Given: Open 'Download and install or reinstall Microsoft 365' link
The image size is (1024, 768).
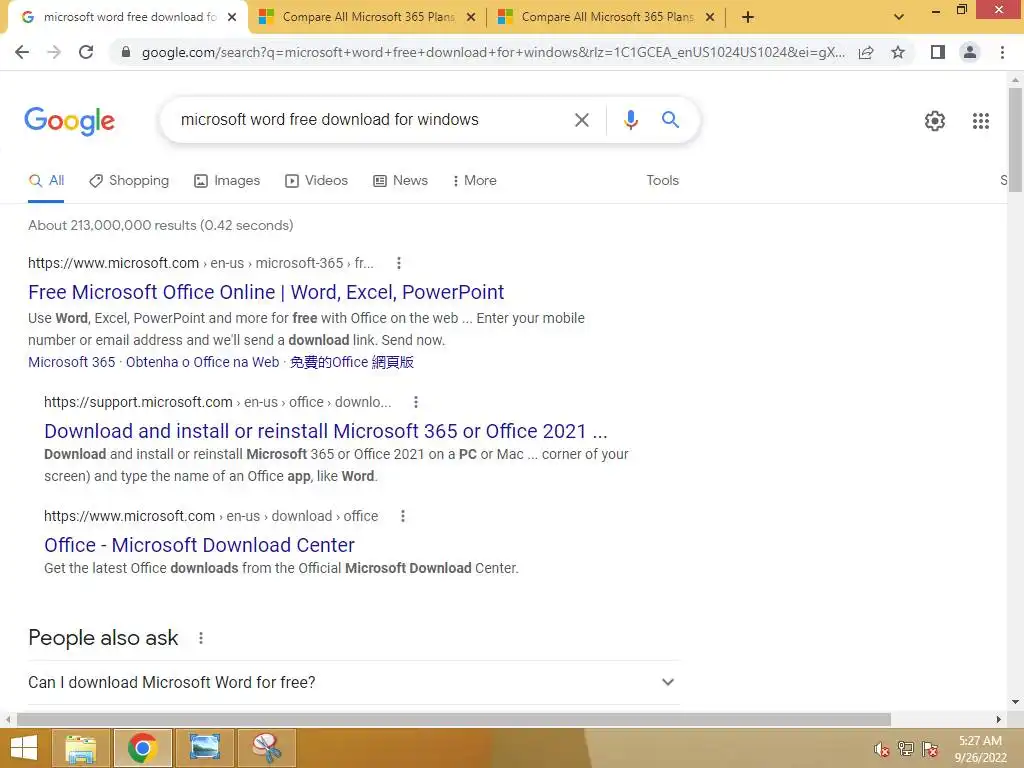Looking at the screenshot, I should coord(326,431).
